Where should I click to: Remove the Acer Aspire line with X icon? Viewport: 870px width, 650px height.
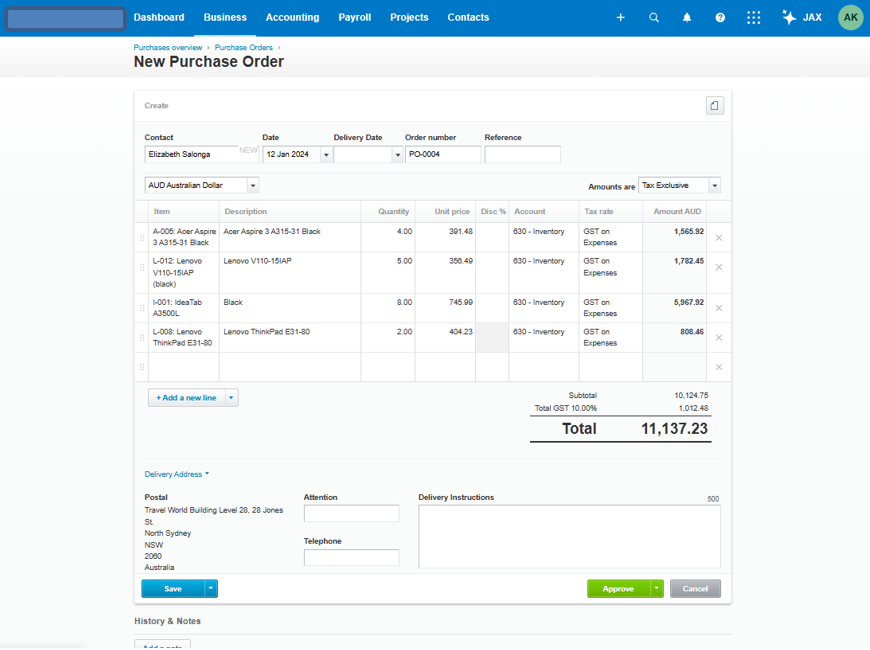tap(719, 238)
